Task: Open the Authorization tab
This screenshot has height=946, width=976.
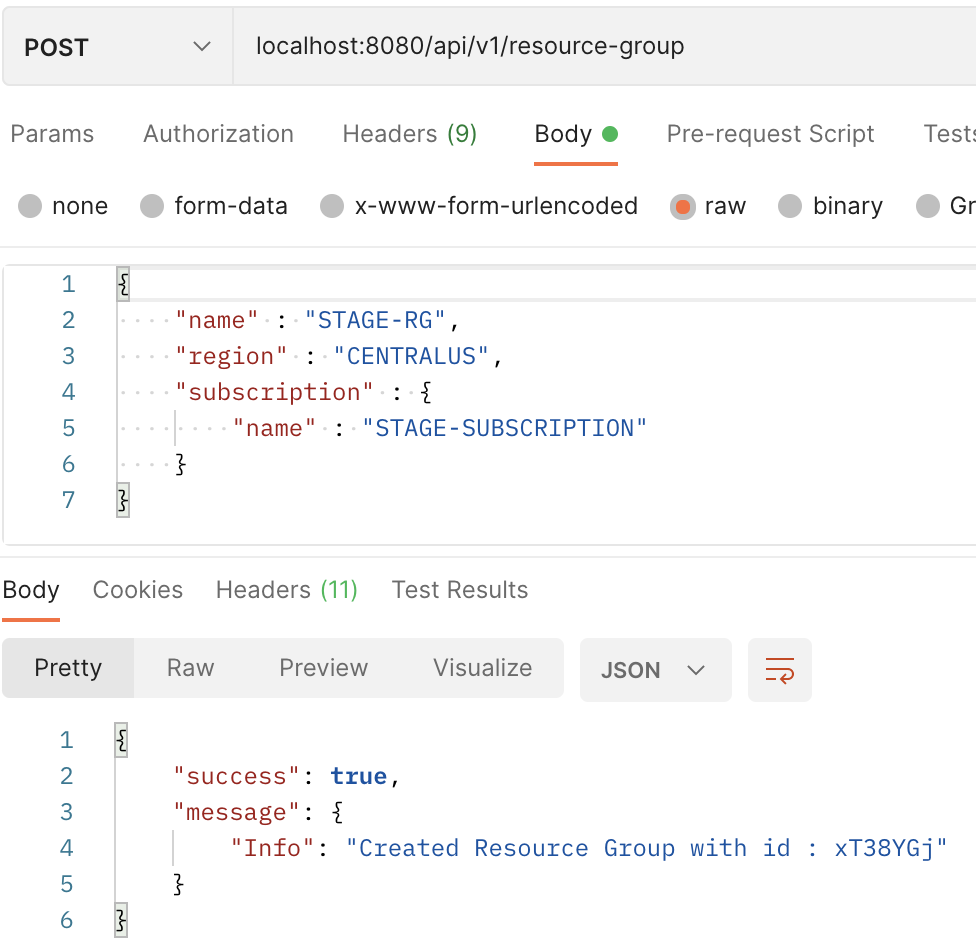Action: tap(218, 133)
